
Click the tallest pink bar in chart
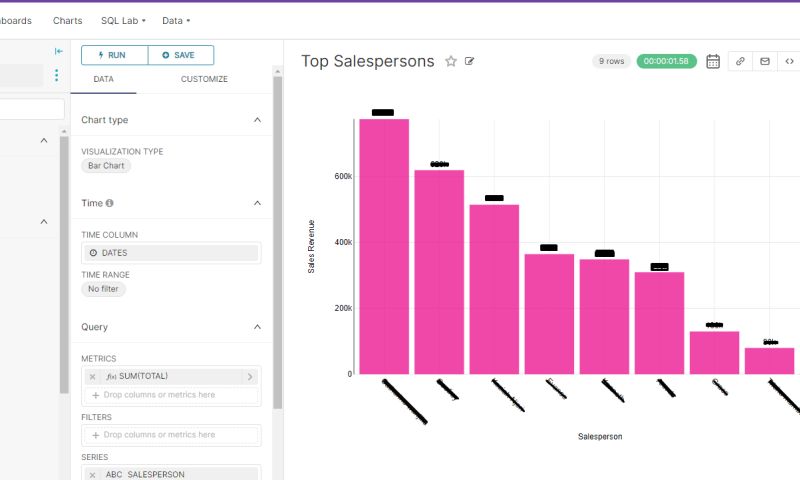coord(384,246)
